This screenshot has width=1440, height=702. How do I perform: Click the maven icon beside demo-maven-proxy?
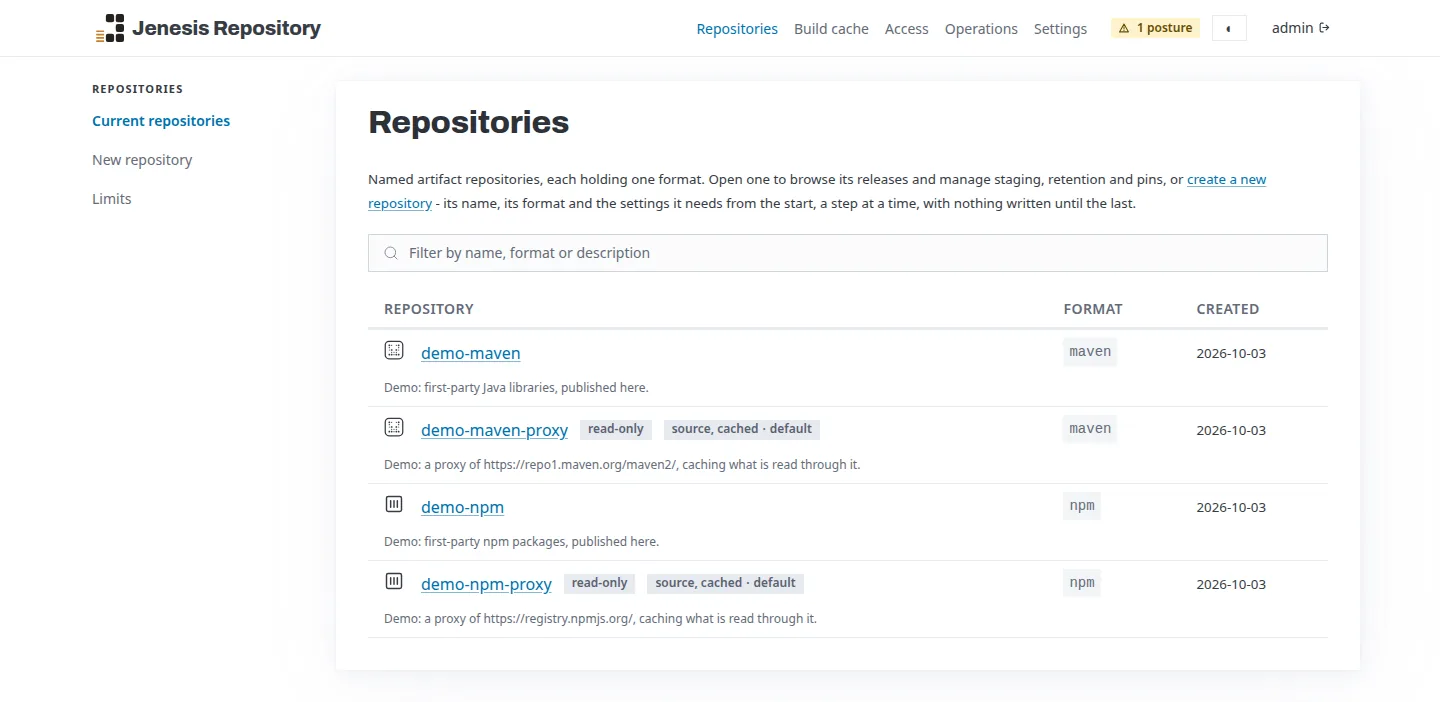tap(394, 427)
